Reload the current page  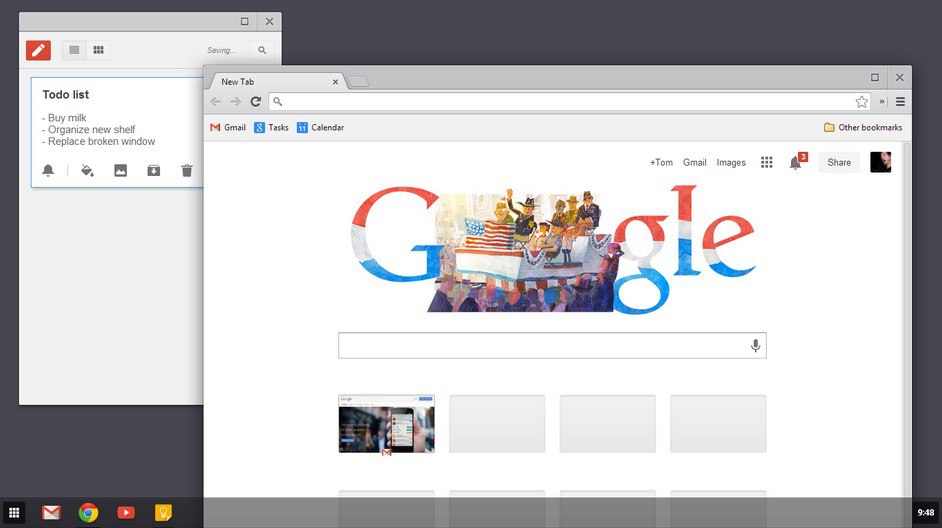coord(255,102)
